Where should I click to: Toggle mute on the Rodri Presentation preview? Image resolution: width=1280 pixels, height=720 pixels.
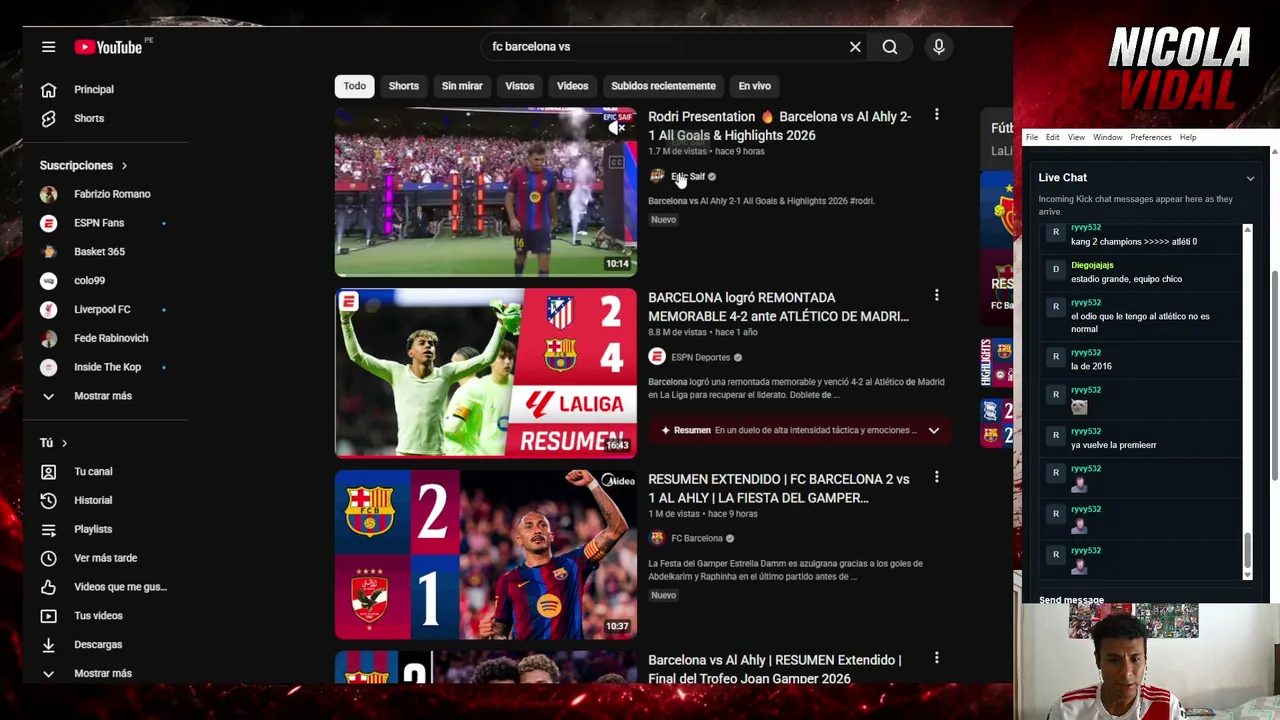click(617, 127)
